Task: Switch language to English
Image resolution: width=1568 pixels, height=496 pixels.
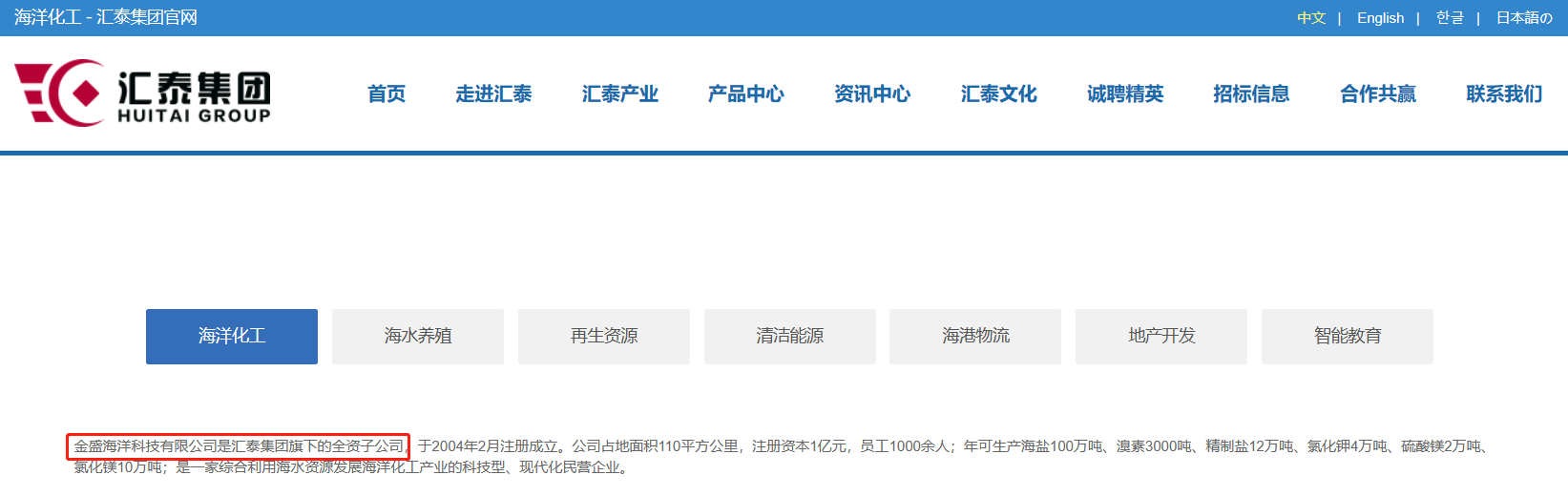Action: (x=1380, y=18)
